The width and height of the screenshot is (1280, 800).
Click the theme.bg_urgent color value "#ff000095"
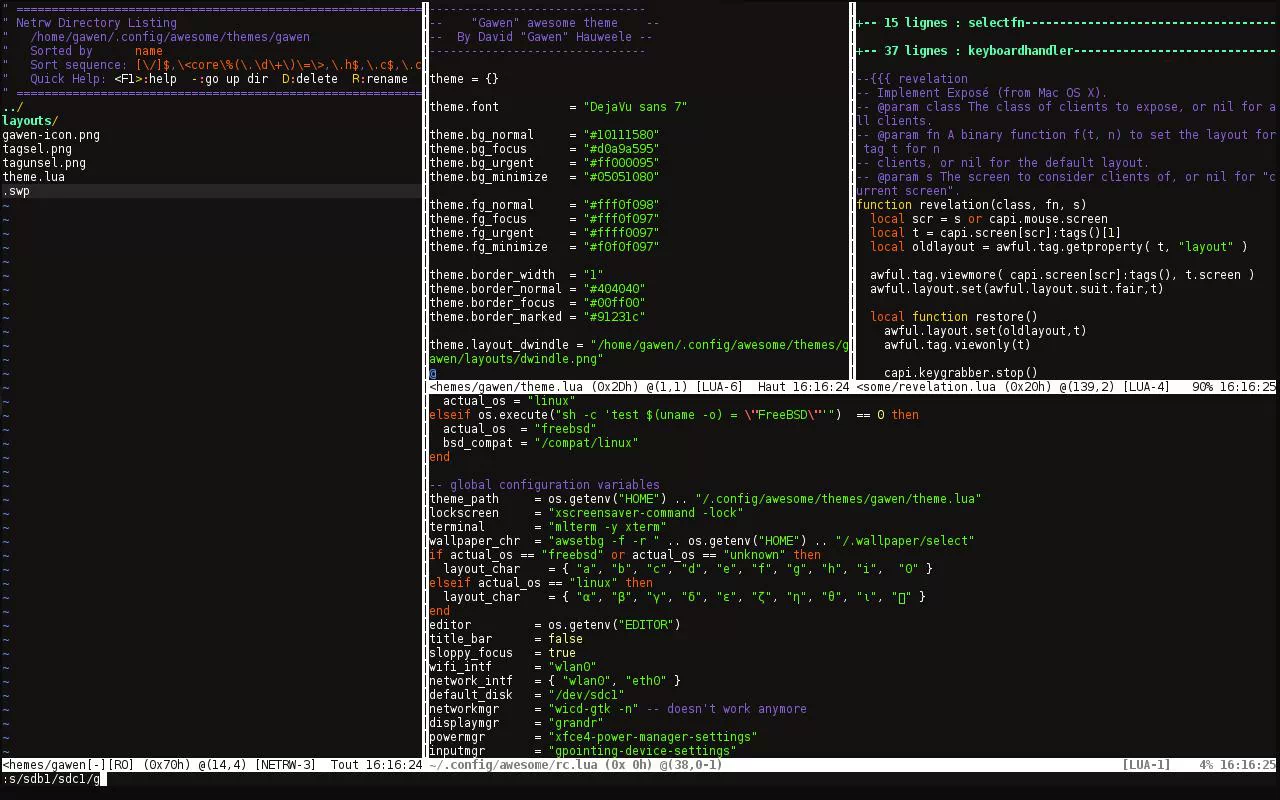[x=621, y=163]
